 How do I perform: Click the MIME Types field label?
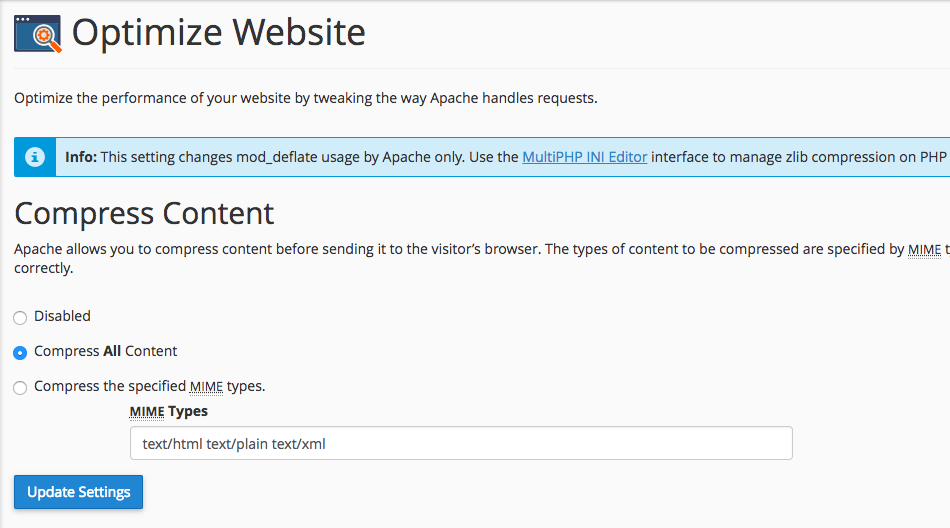click(x=168, y=411)
